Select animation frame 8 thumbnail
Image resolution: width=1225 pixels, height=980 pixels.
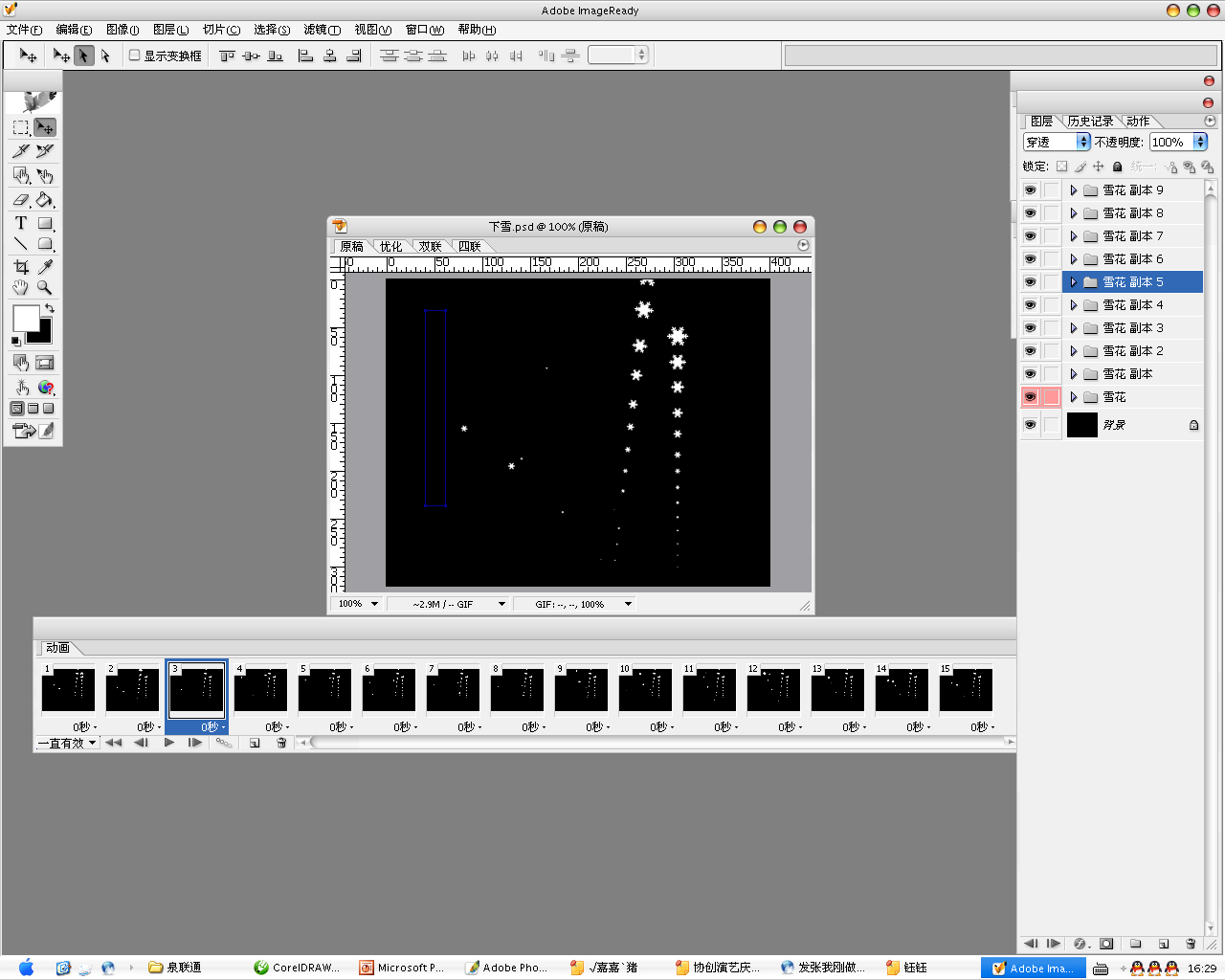pyautogui.click(x=517, y=690)
